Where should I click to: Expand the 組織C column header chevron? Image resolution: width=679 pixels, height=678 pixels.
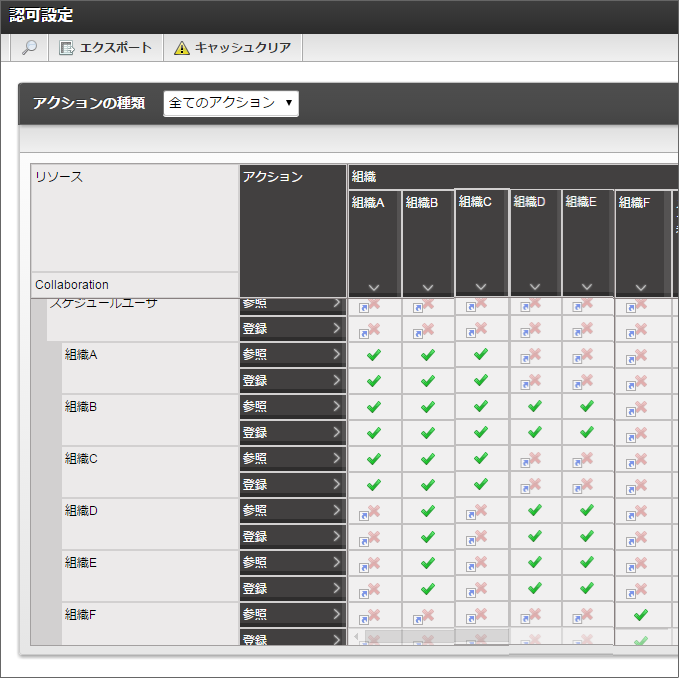click(481, 286)
